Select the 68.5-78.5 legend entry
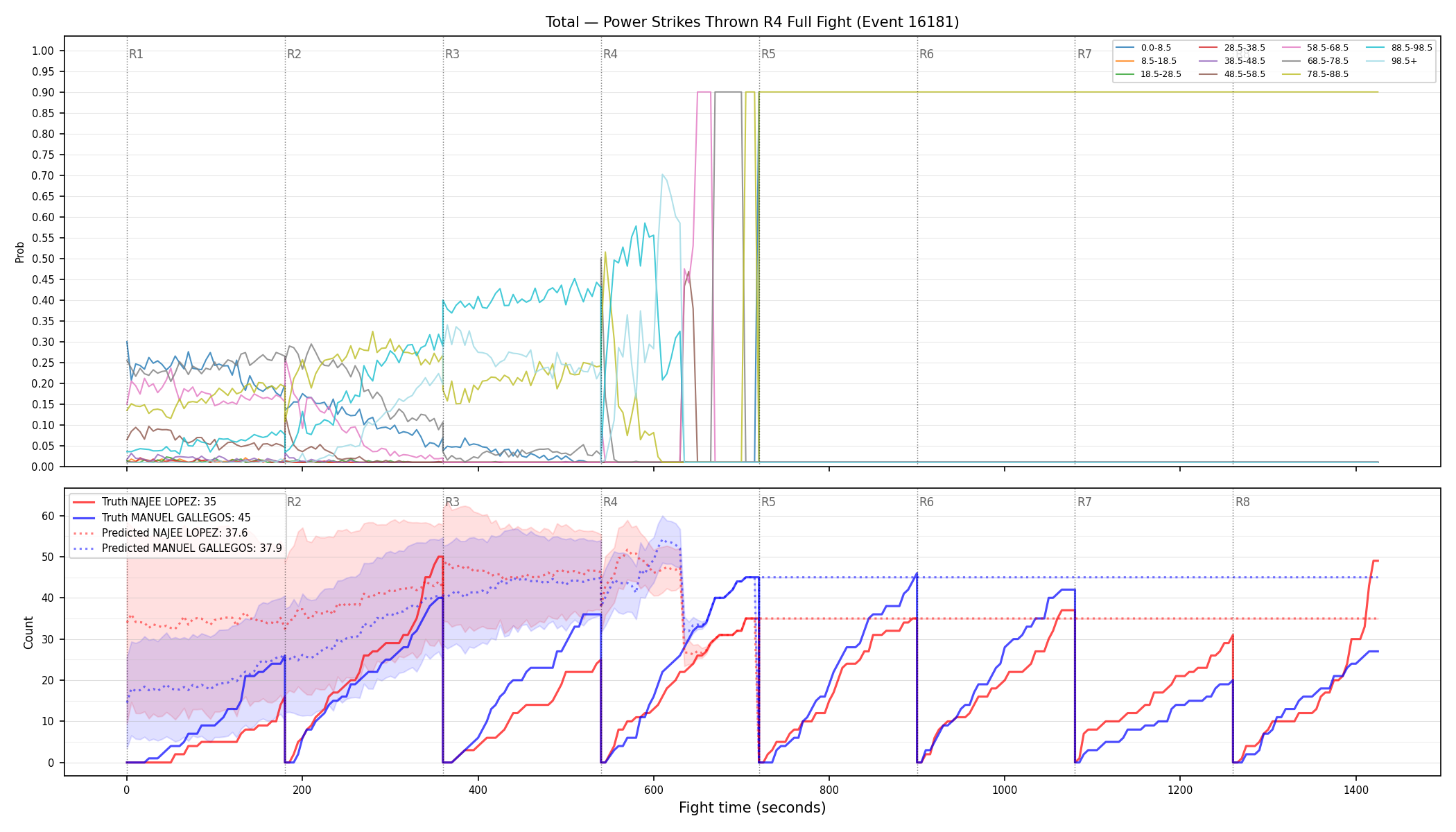 [x=1315, y=61]
